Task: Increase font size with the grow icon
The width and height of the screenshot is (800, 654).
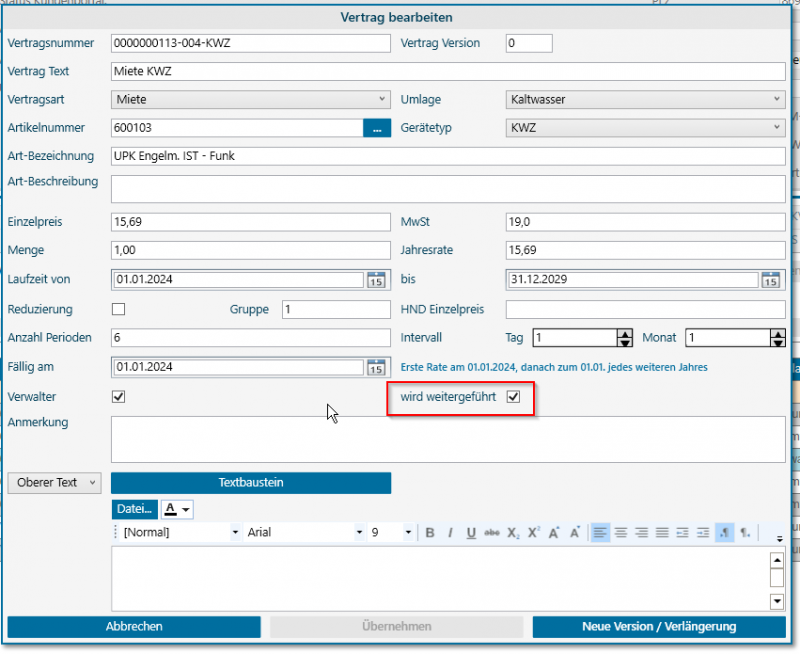Action: (554, 533)
